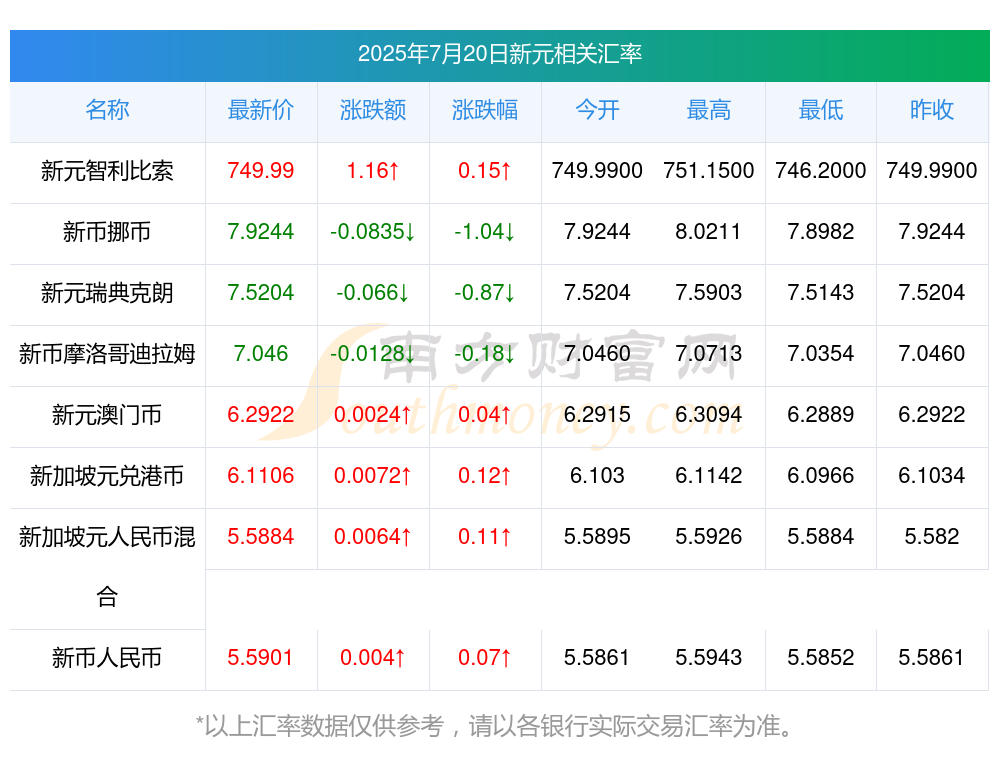Click the high value 5.5926
Viewport: 1000px width, 757px height.
[709, 537]
